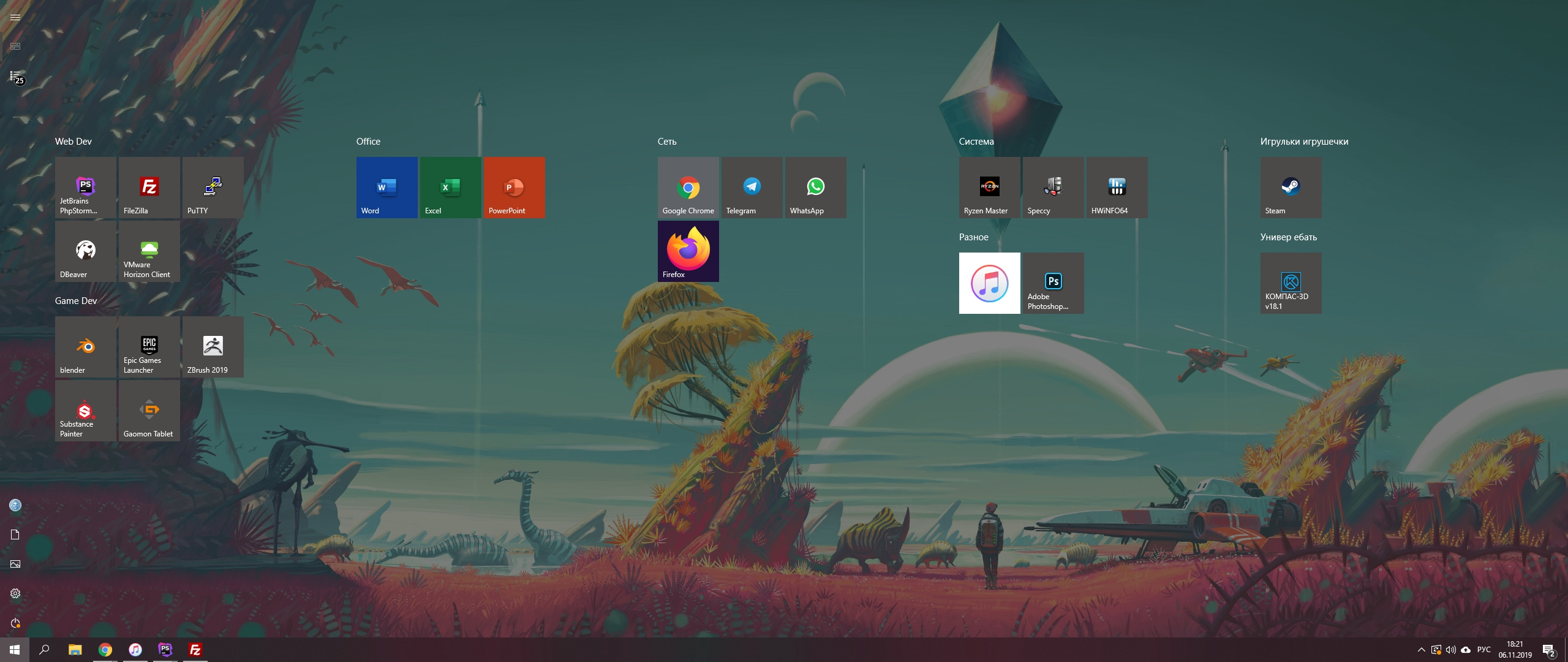Open Substance Painter tile
The image size is (1568, 662).
(x=86, y=411)
